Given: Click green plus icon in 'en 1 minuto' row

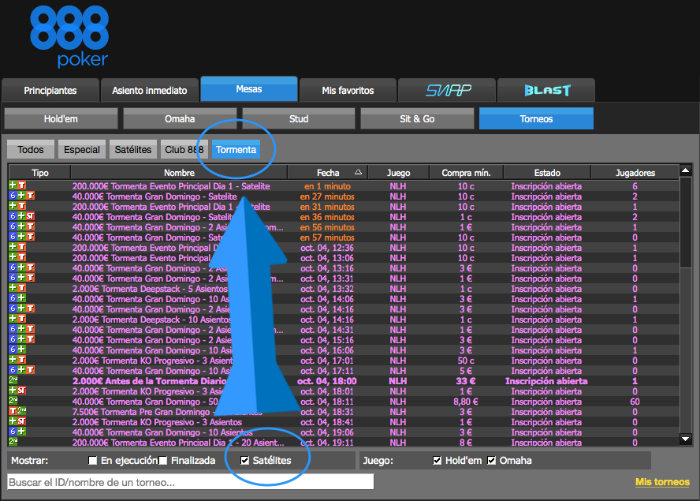Looking at the screenshot, I should point(13,186).
